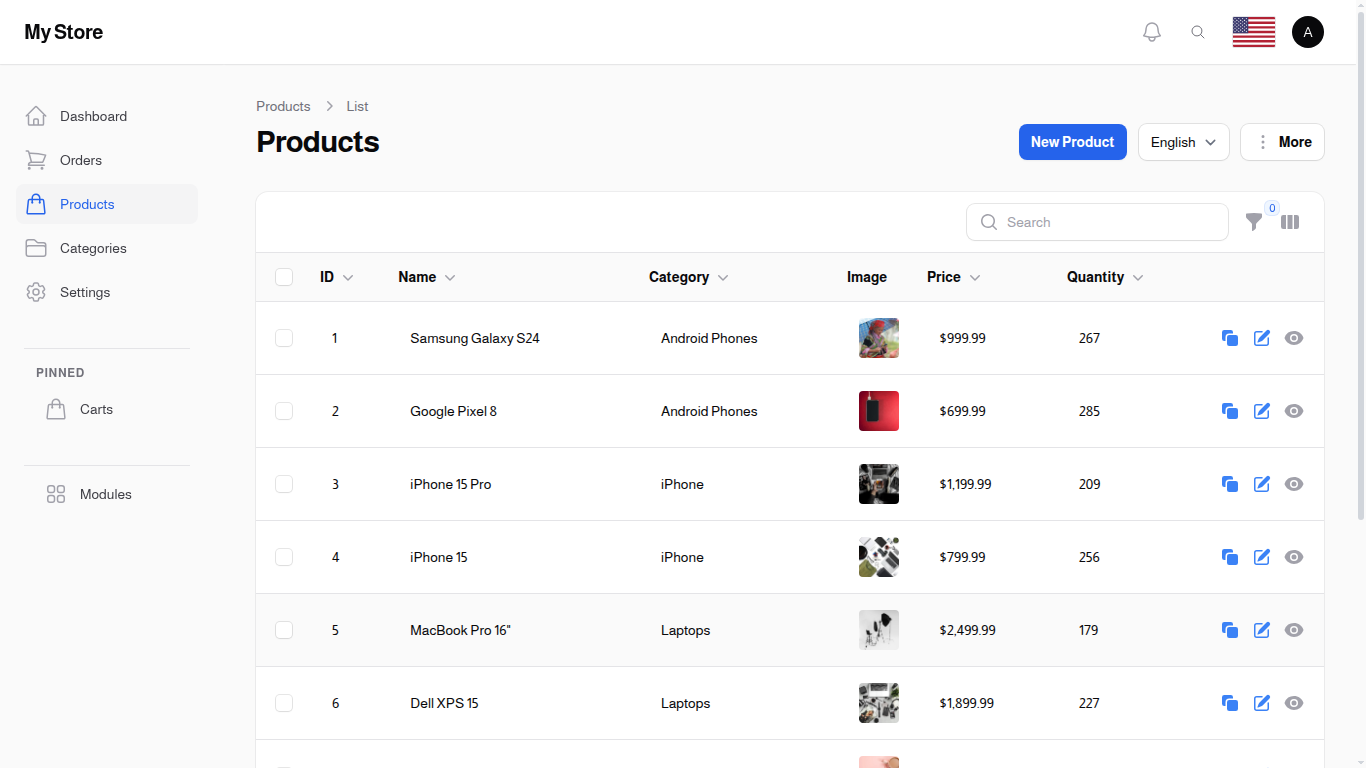The image size is (1366, 768).
Task: Select the checkbox for iPhone 15 Pro
Action: tap(284, 484)
